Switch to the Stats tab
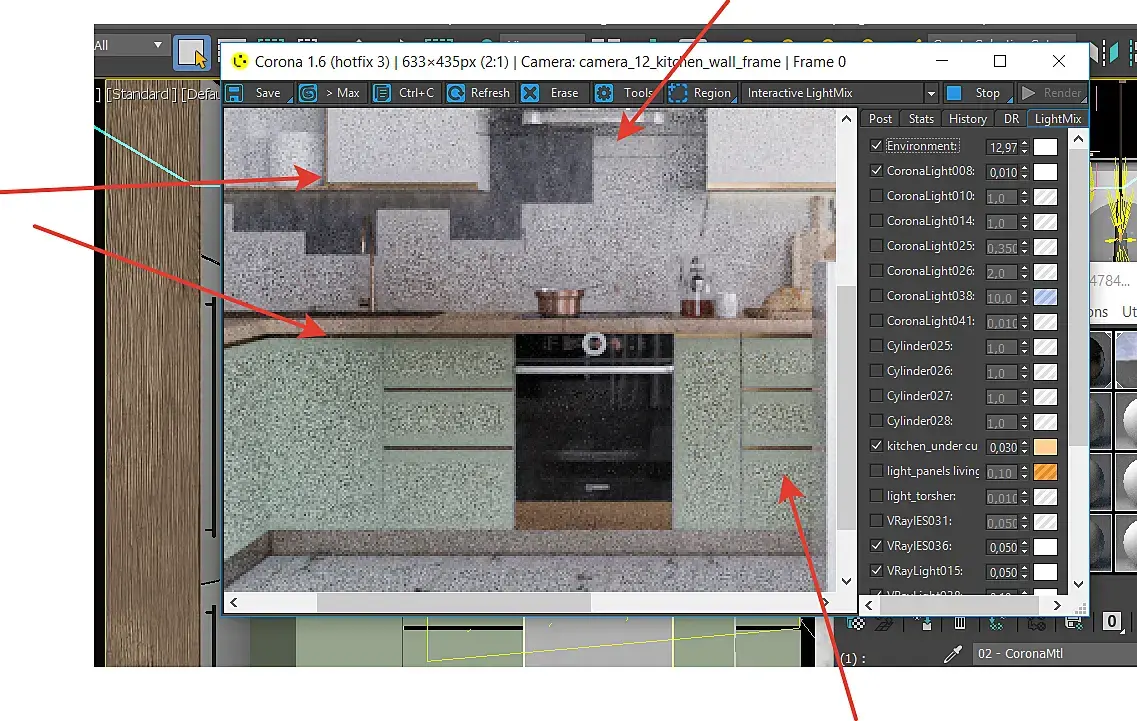Image resolution: width=1137 pixels, height=721 pixels. pyautogui.click(x=921, y=119)
